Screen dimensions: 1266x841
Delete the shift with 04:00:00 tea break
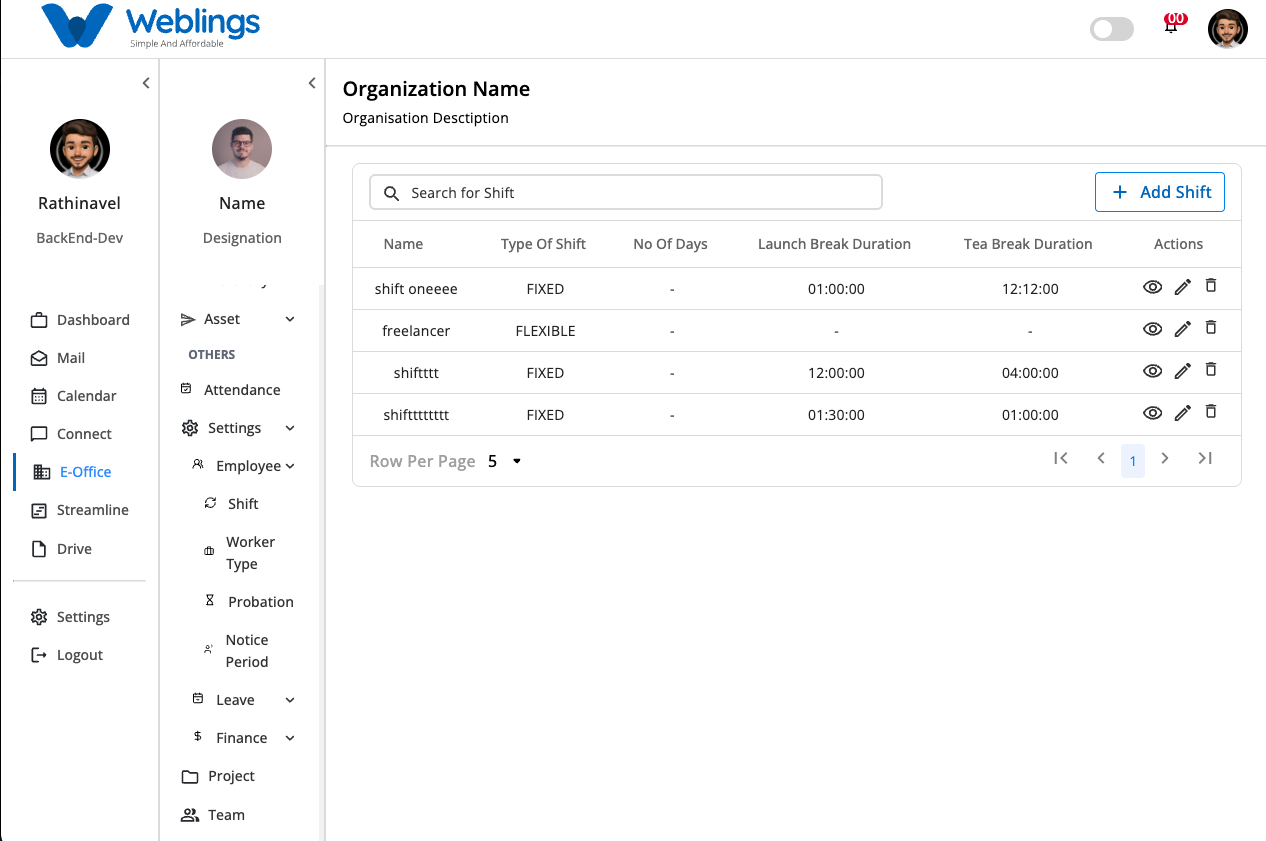[x=1210, y=370]
